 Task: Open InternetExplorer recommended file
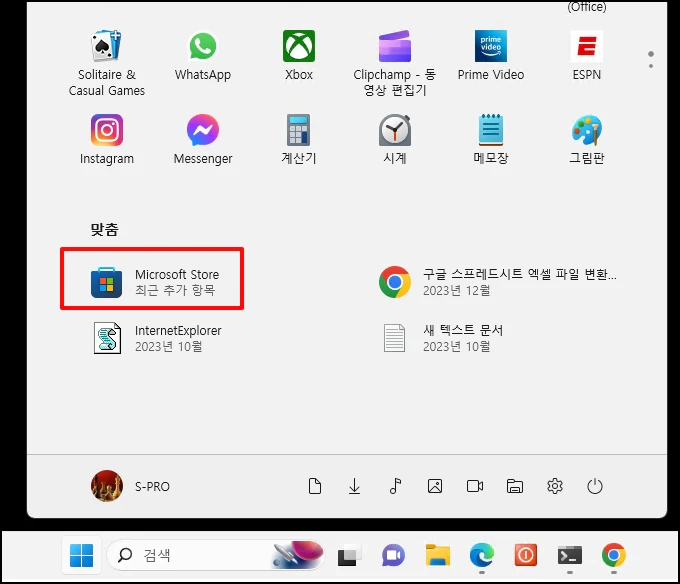coord(157,338)
